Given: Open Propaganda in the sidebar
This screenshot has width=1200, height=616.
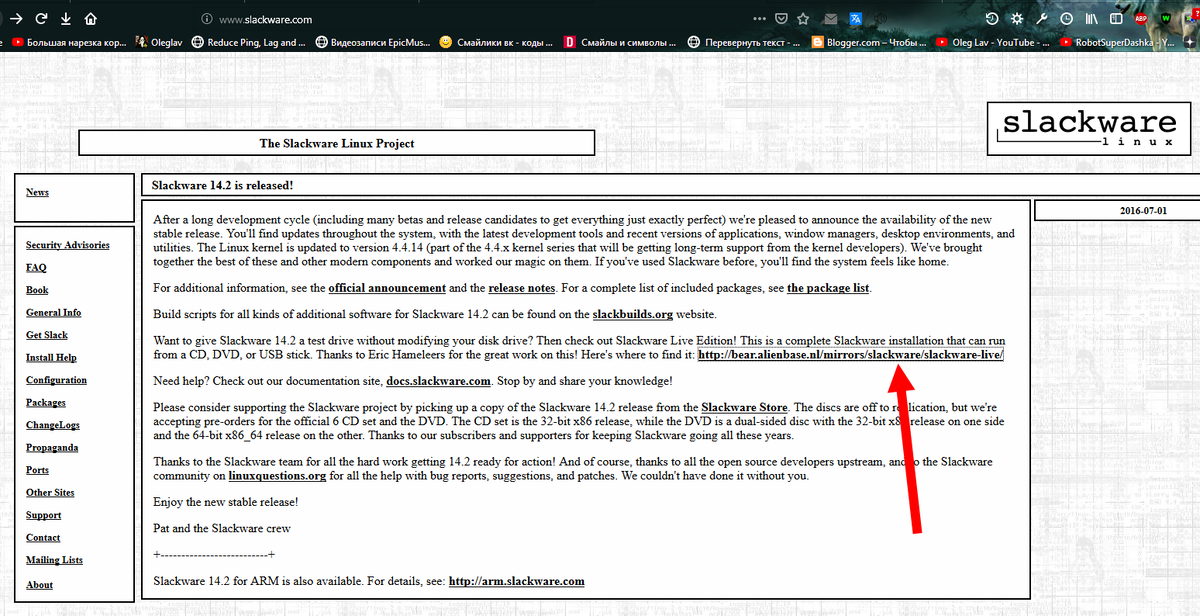Looking at the screenshot, I should tap(52, 447).
